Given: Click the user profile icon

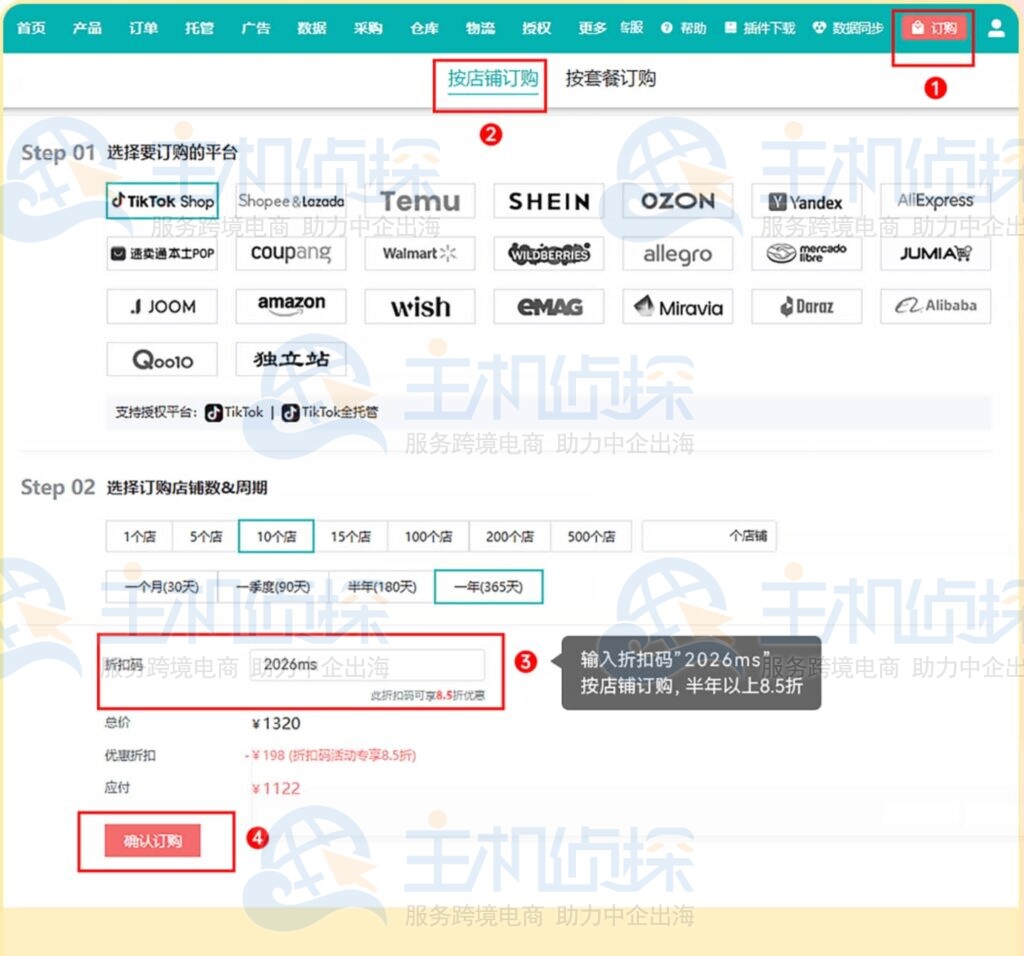Looking at the screenshot, I should (x=996, y=28).
